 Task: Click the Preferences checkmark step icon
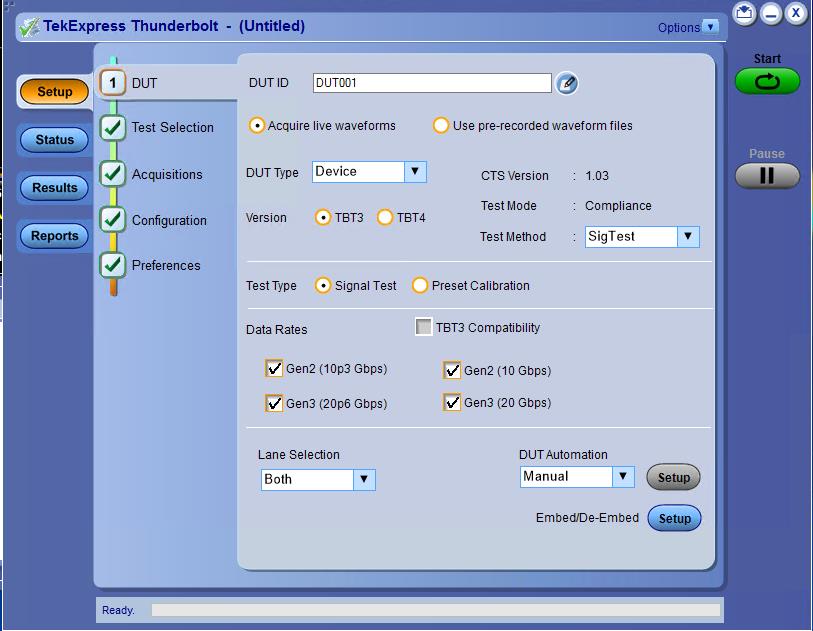coord(114,265)
